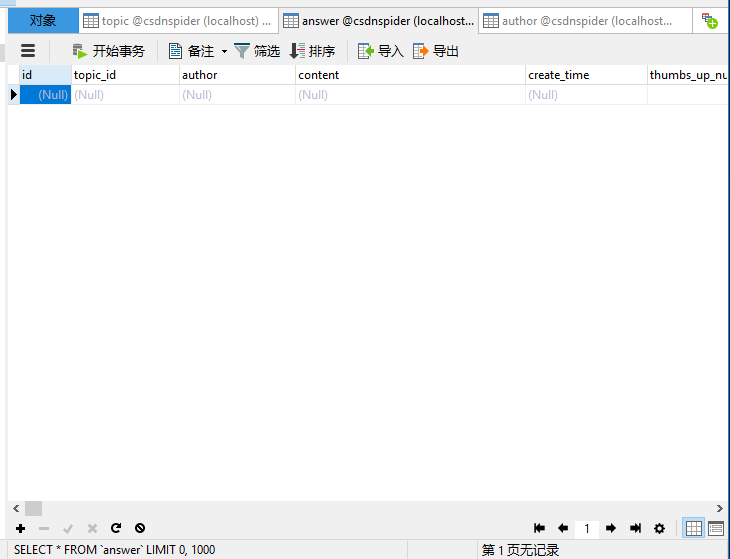
Task: Click the horizontal scrollbar thumb
Action: coord(33,508)
